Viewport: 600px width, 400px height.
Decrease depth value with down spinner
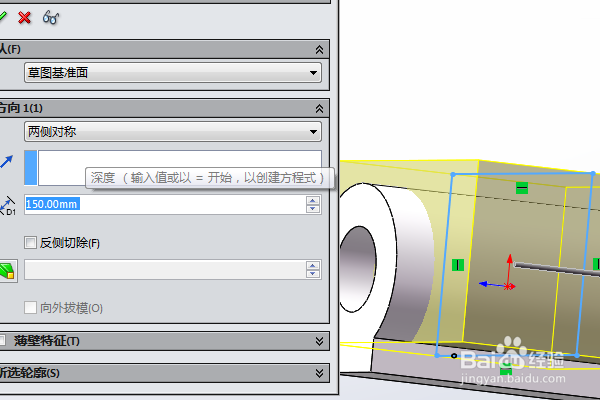click(x=313, y=209)
